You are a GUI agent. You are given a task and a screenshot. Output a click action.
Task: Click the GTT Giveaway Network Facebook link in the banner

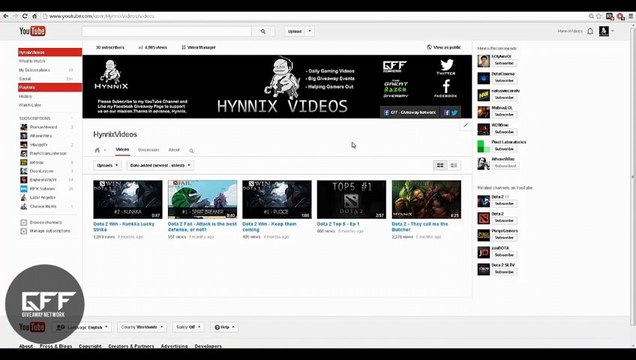pos(410,112)
